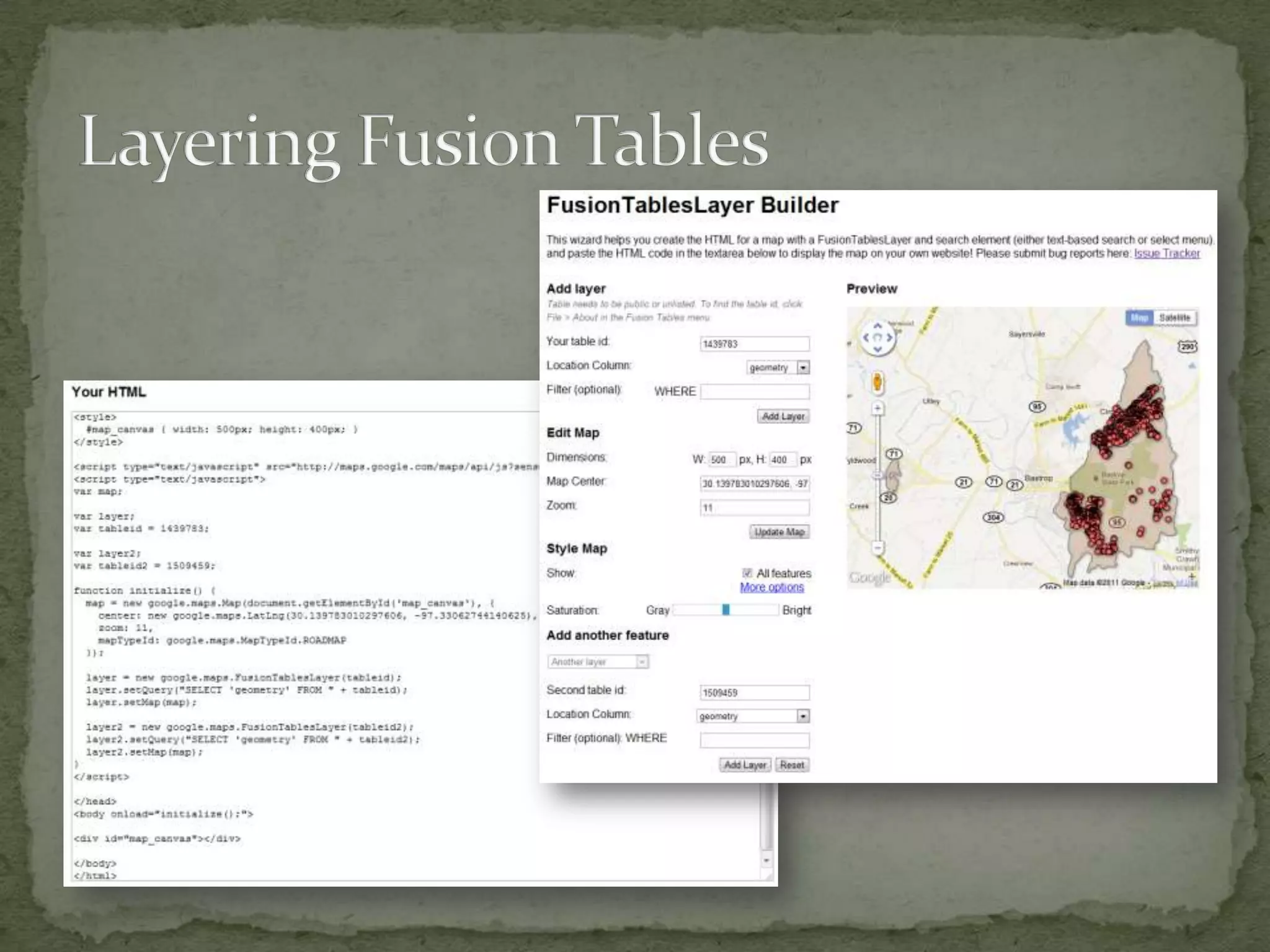Adjust the Saturation slider handle

[726, 610]
